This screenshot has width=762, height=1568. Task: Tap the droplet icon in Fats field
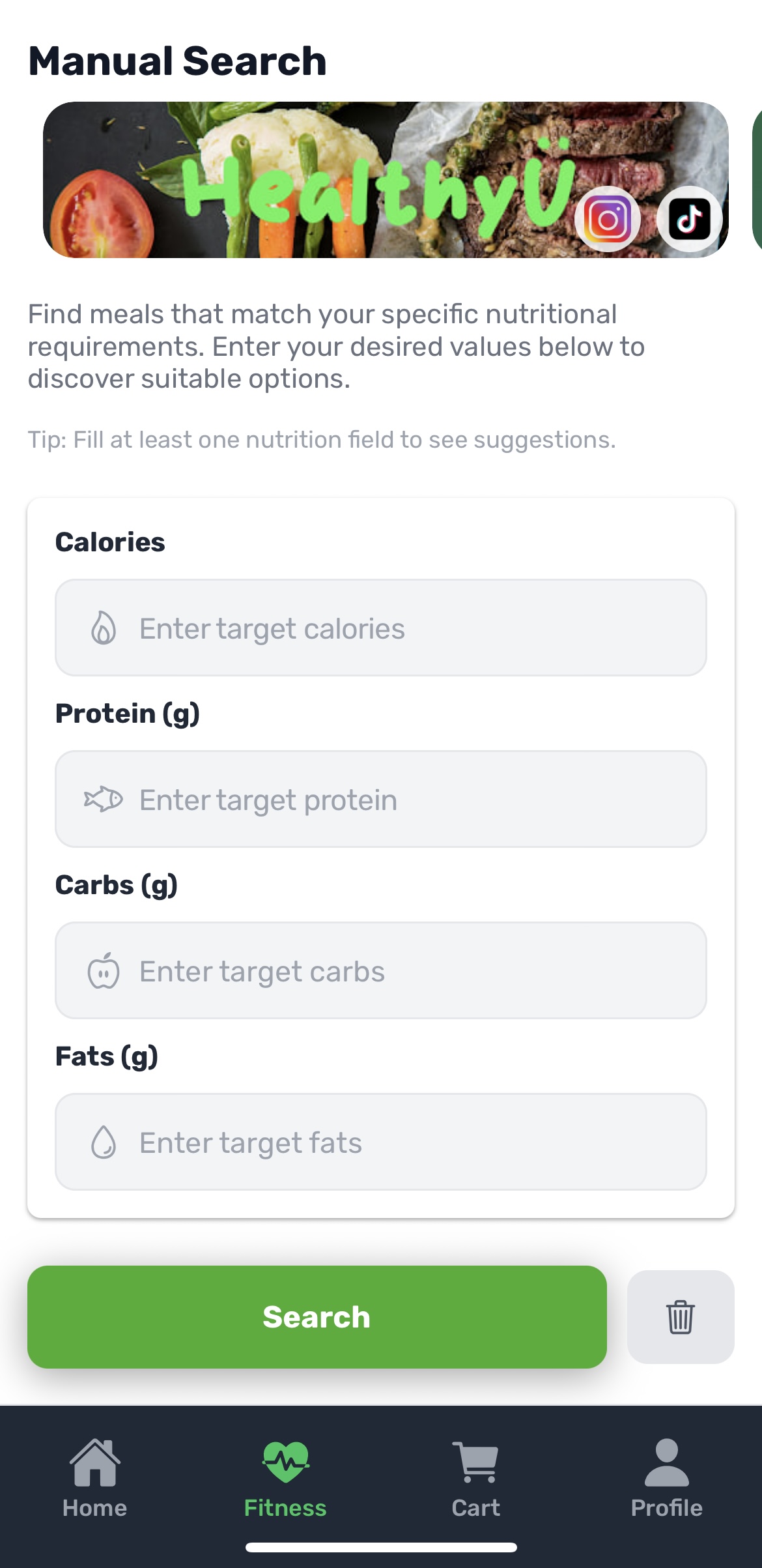[x=104, y=1142]
